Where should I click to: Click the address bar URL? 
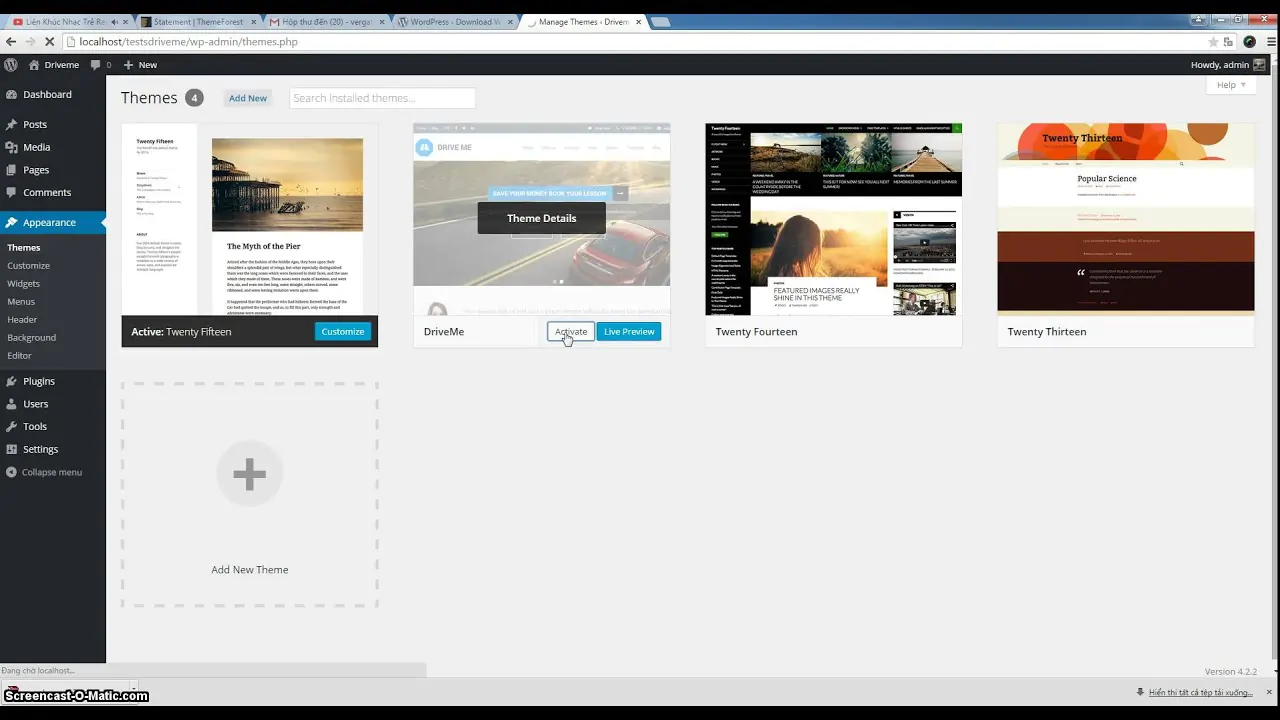[189, 41]
